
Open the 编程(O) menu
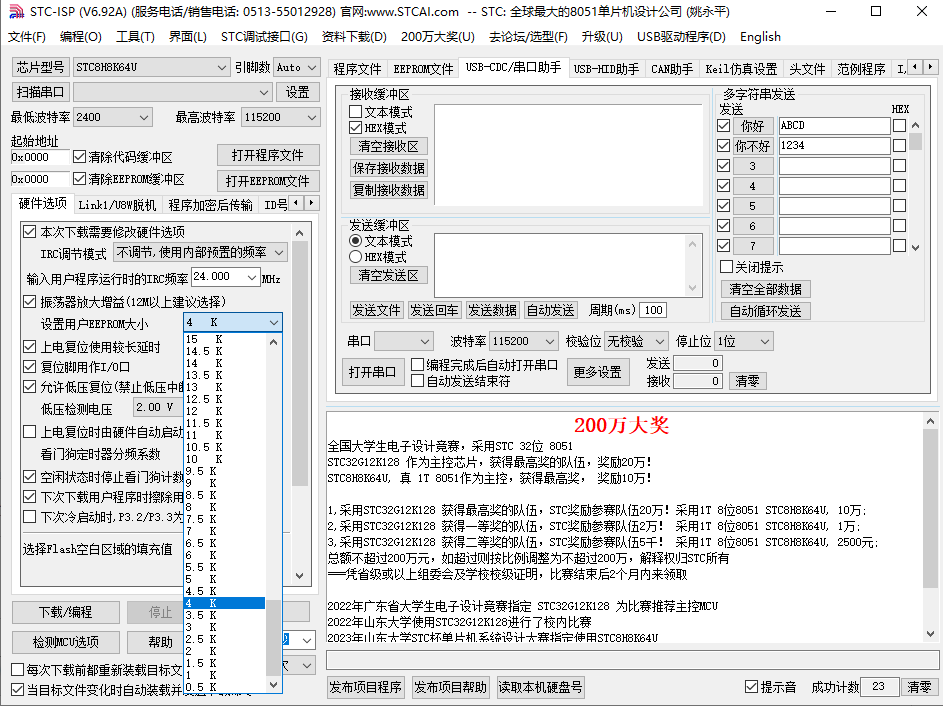(81, 37)
